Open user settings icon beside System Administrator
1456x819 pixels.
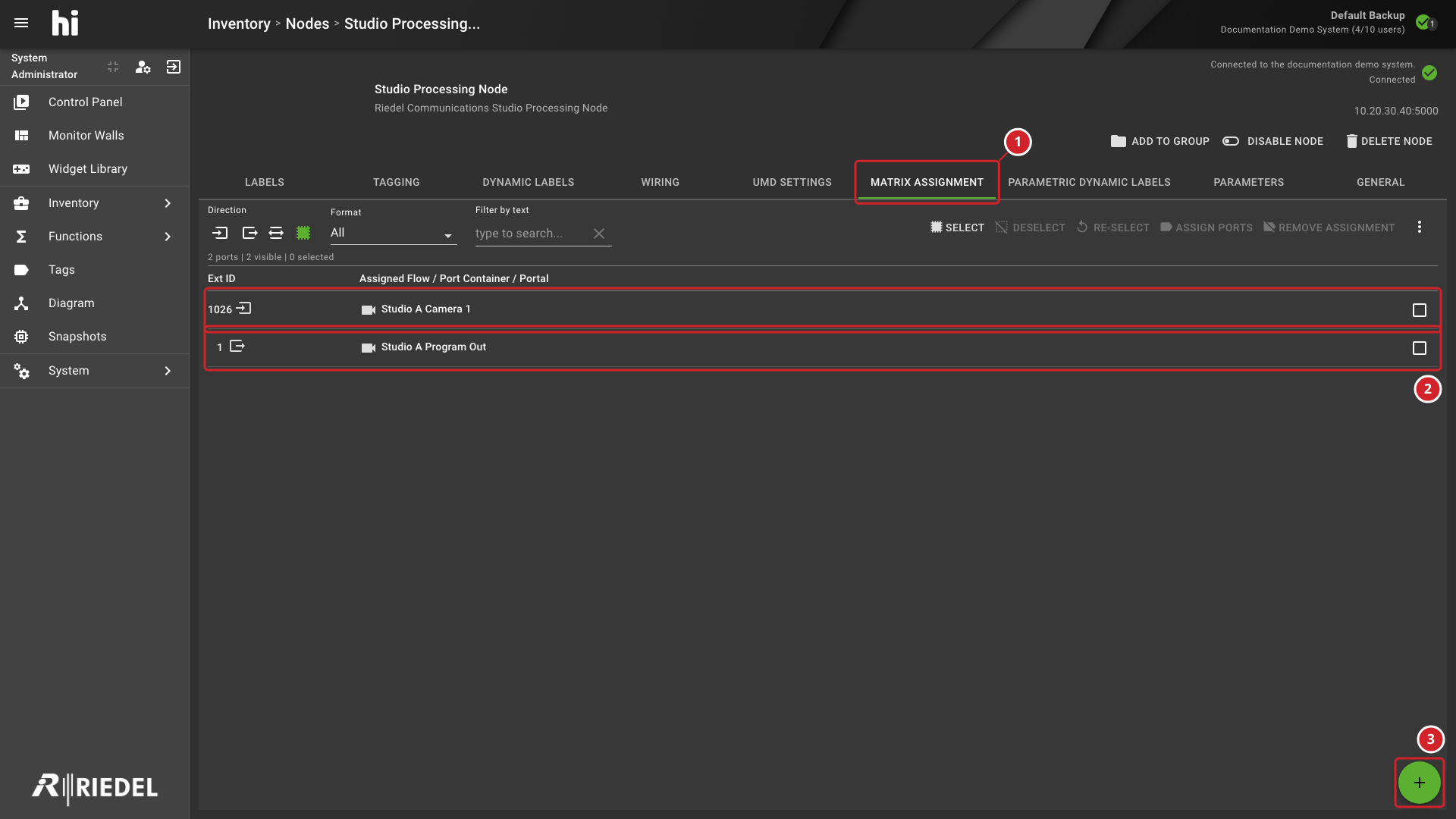tap(143, 67)
